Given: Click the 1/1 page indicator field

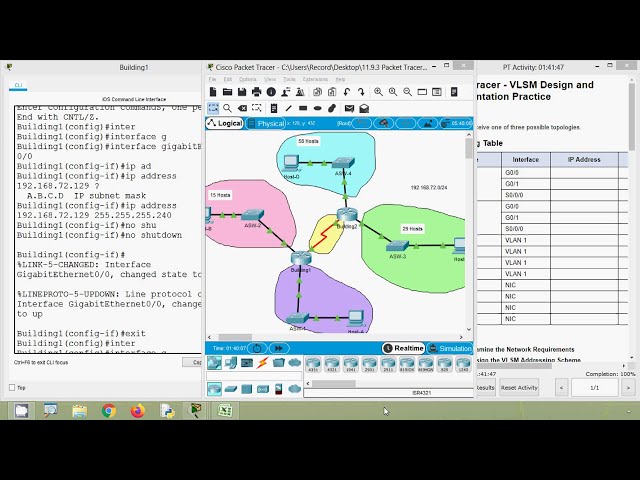Looking at the screenshot, I should (x=595, y=388).
